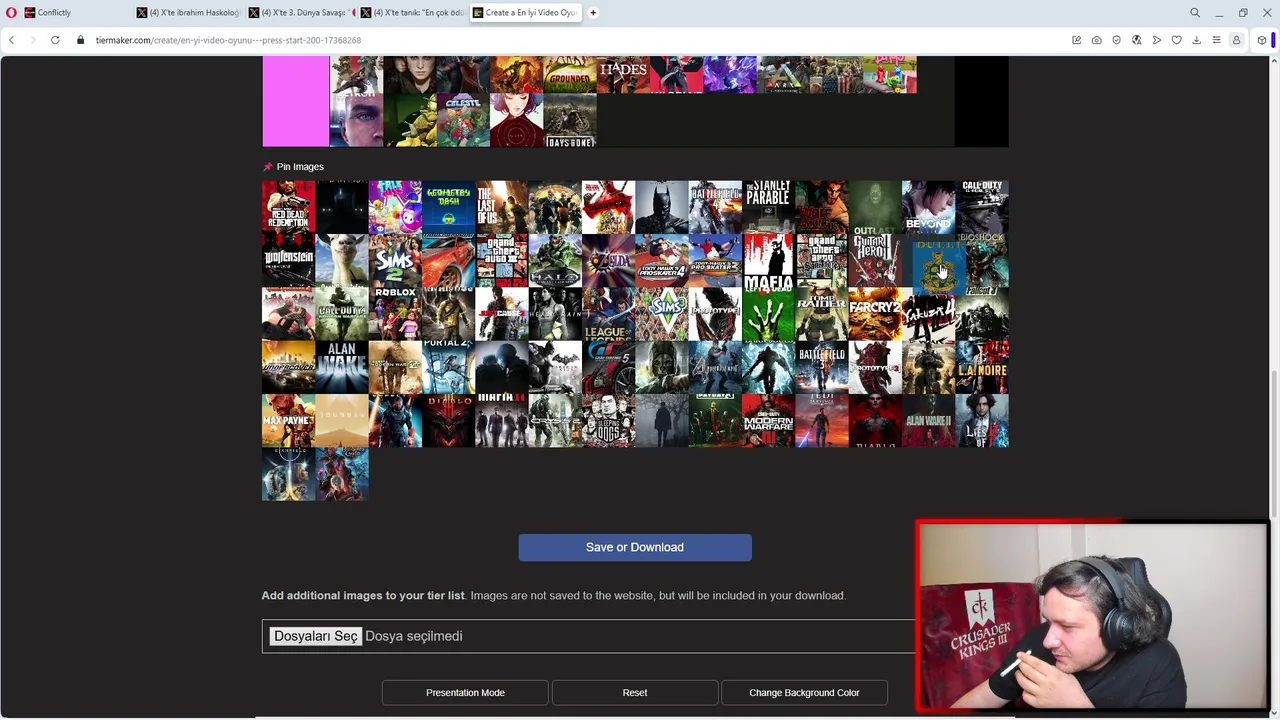
Task: Open Presentation Mode
Action: click(465, 692)
